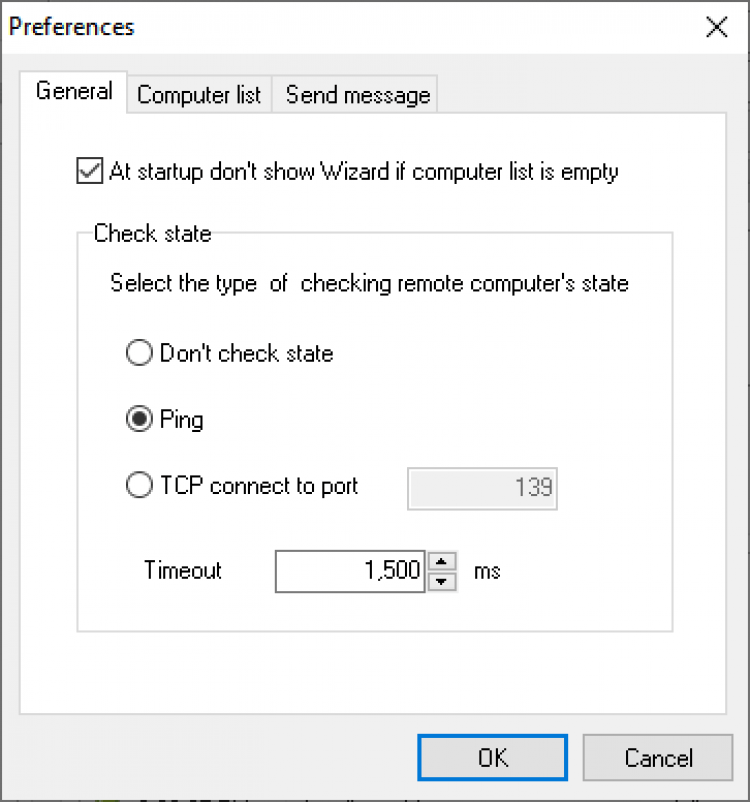Confirm settings with the OK button
The image size is (750, 802).
(x=492, y=758)
